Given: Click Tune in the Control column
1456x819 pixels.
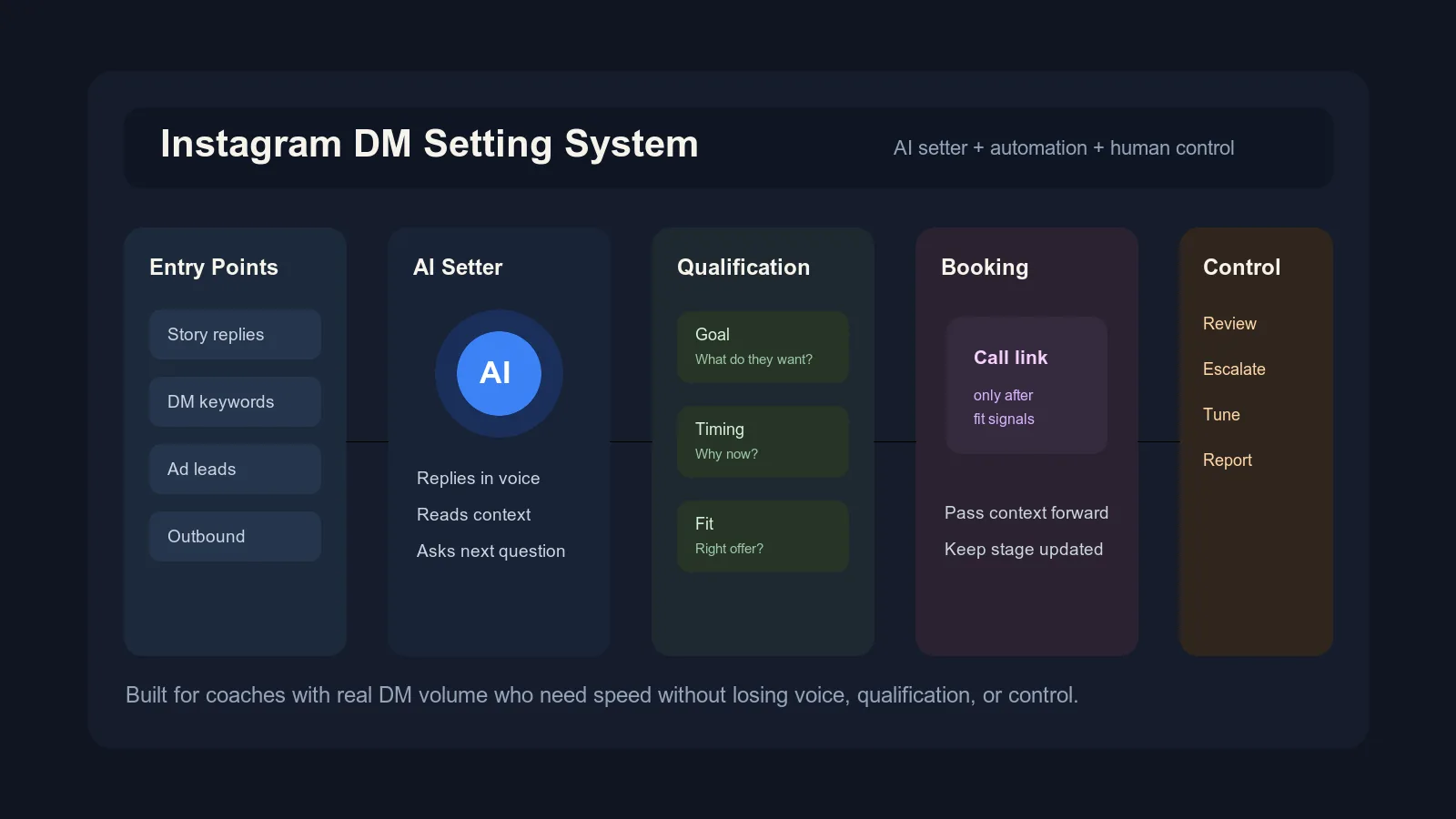Looking at the screenshot, I should tap(1221, 415).
